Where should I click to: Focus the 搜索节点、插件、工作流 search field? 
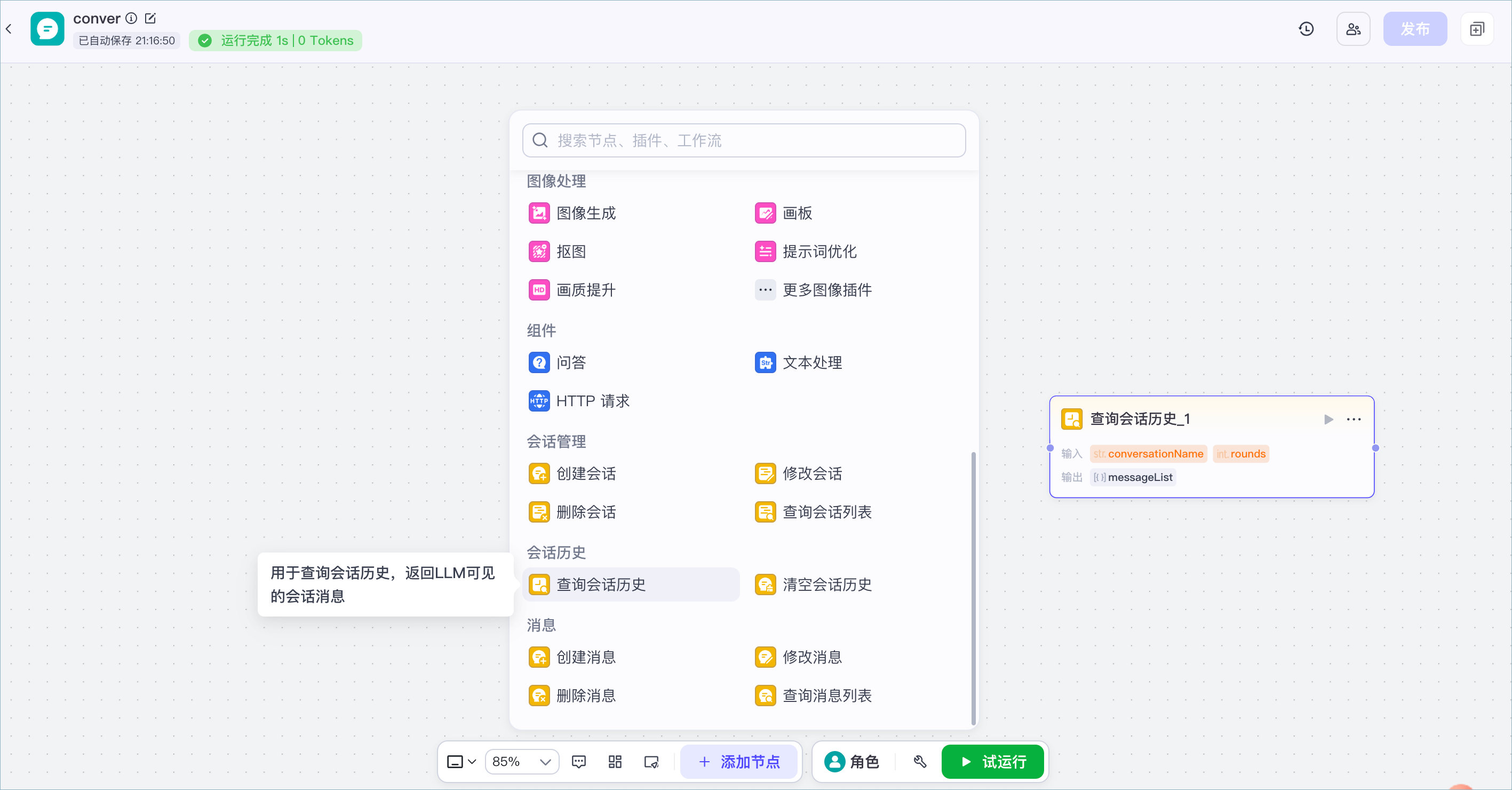pyautogui.click(x=744, y=140)
